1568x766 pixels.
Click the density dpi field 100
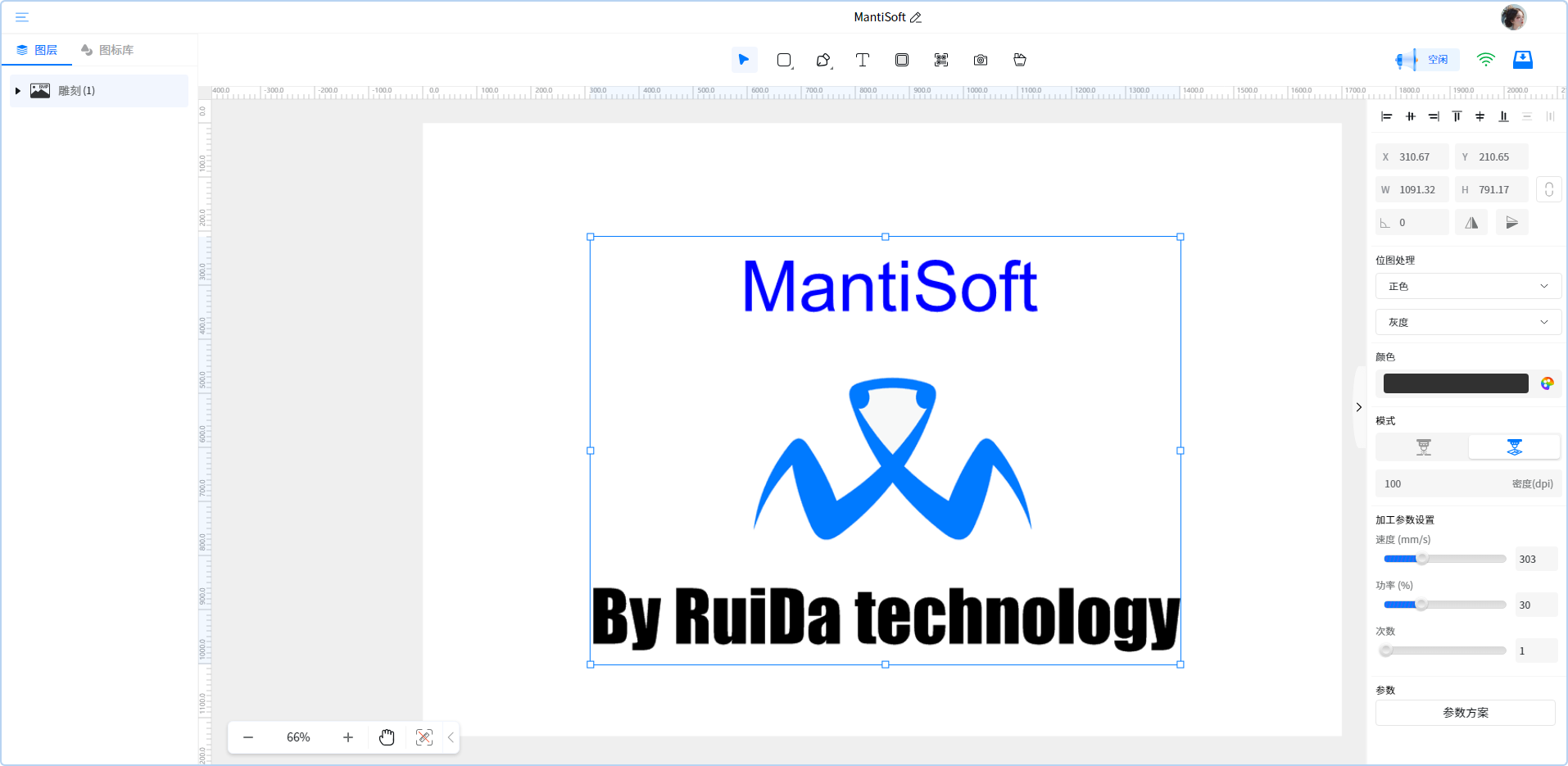pyautogui.click(x=1468, y=484)
